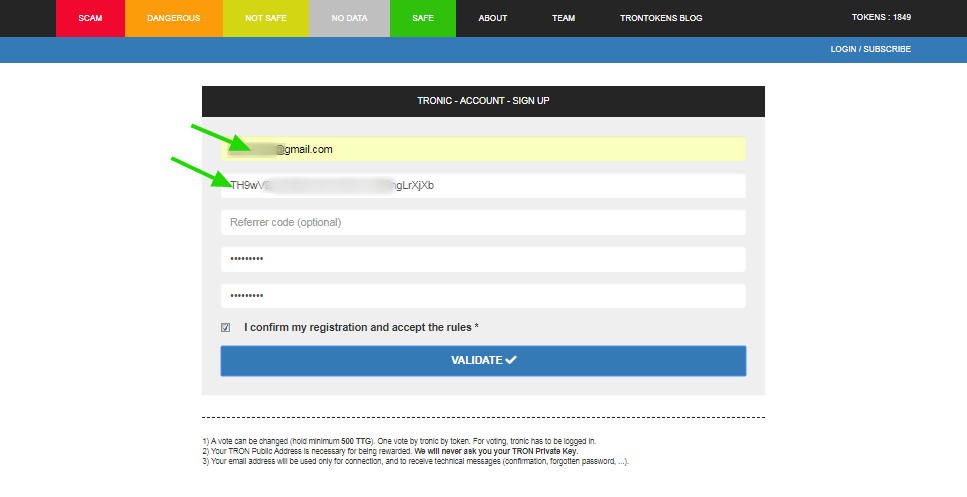This screenshot has width=967, height=497.
Task: Open the ABOUT page
Action: tap(493, 18)
